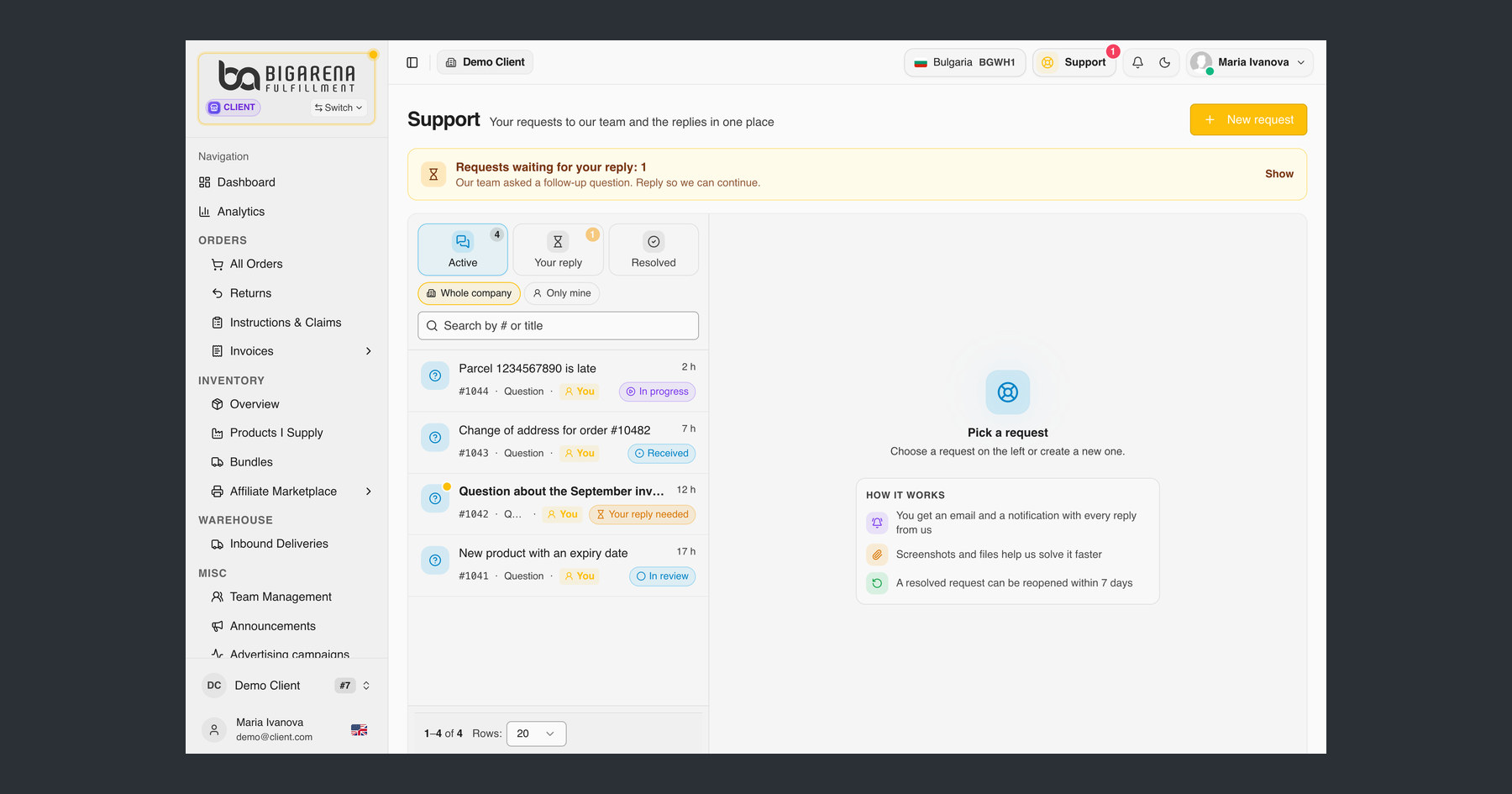The image size is (1512, 794).
Task: Toggle dark mode moon icon
Action: click(x=1164, y=62)
